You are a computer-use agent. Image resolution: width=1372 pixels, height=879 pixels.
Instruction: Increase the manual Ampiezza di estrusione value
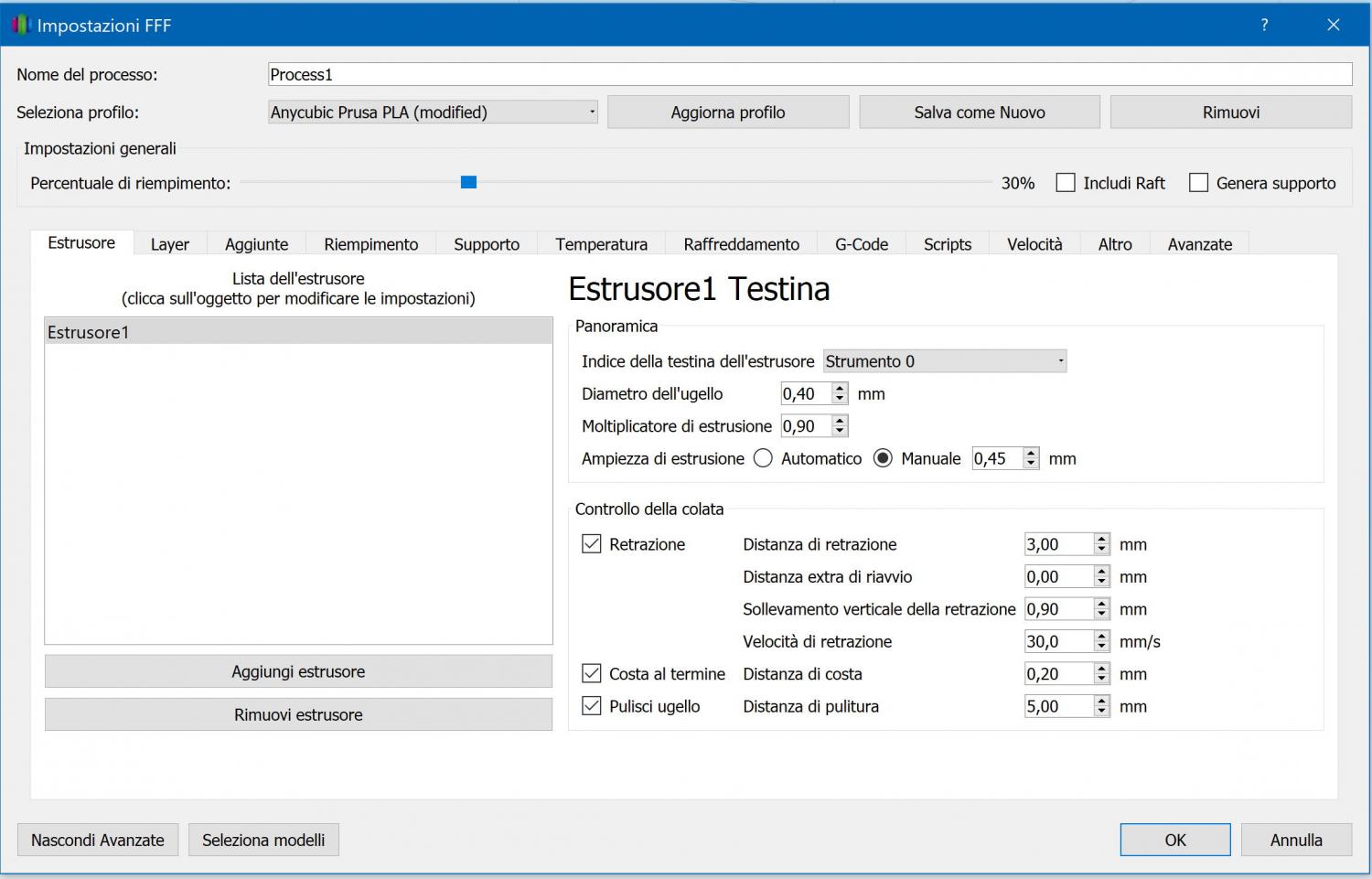click(1031, 453)
